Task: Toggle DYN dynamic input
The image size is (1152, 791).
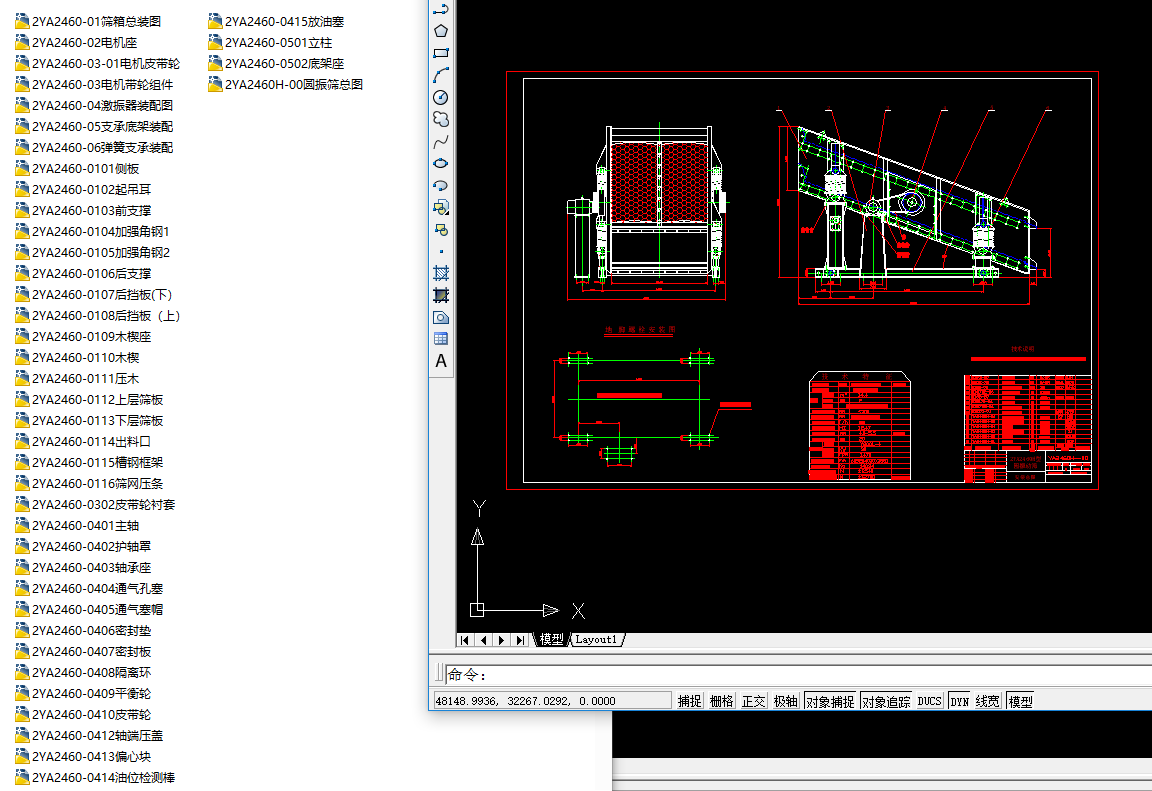Action: click(x=960, y=701)
